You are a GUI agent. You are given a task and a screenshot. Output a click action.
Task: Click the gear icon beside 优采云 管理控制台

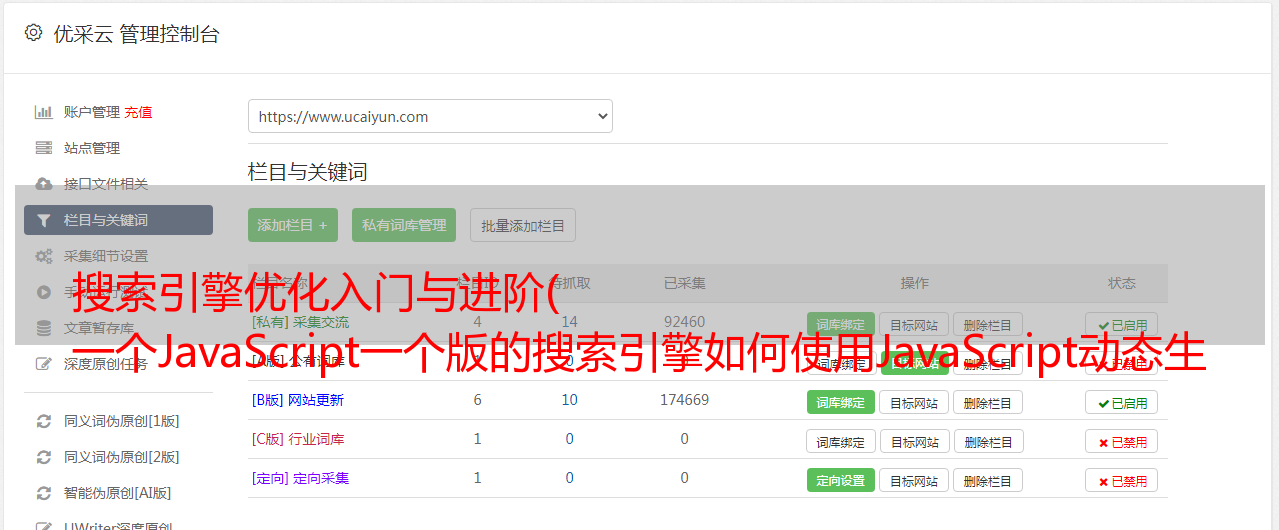(33, 33)
